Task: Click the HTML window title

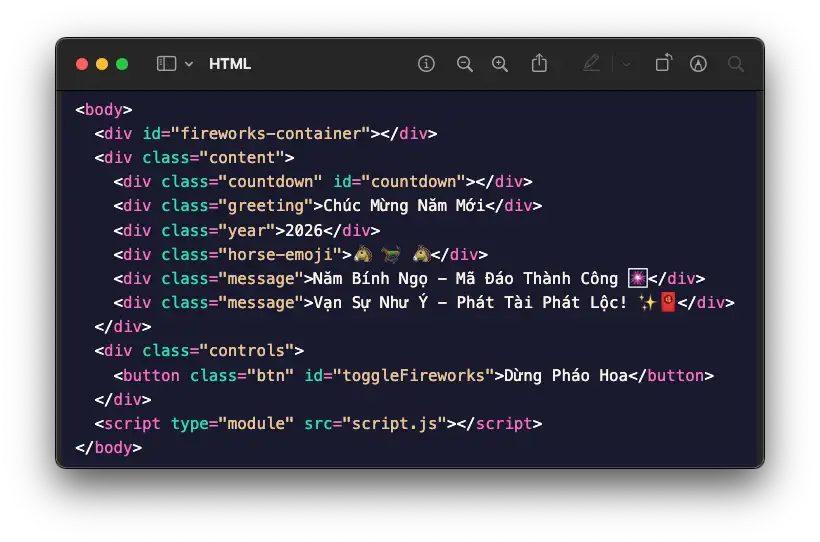Action: (x=230, y=64)
